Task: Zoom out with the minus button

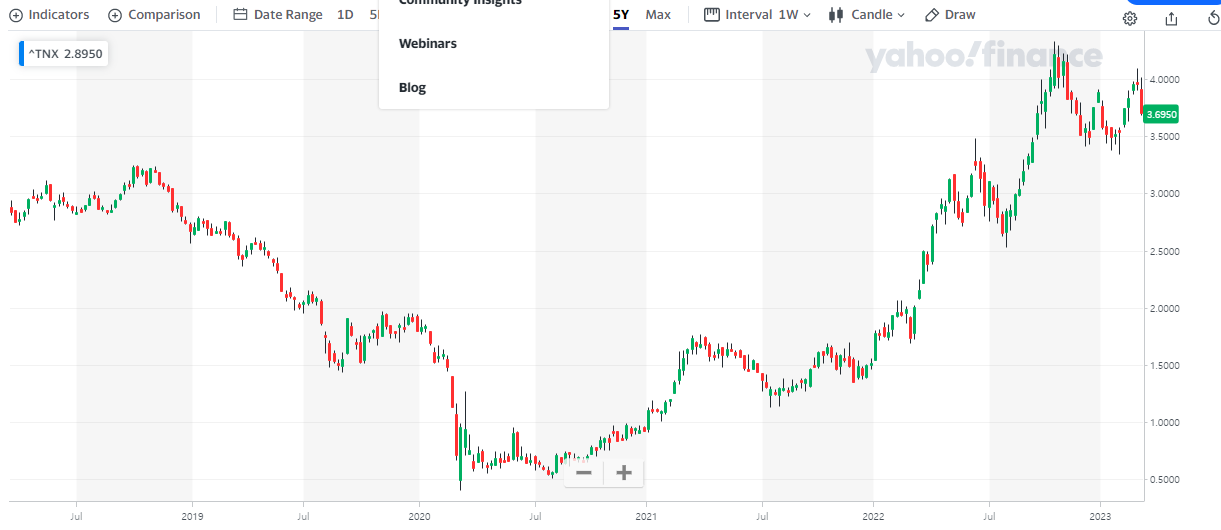Action: [x=584, y=473]
